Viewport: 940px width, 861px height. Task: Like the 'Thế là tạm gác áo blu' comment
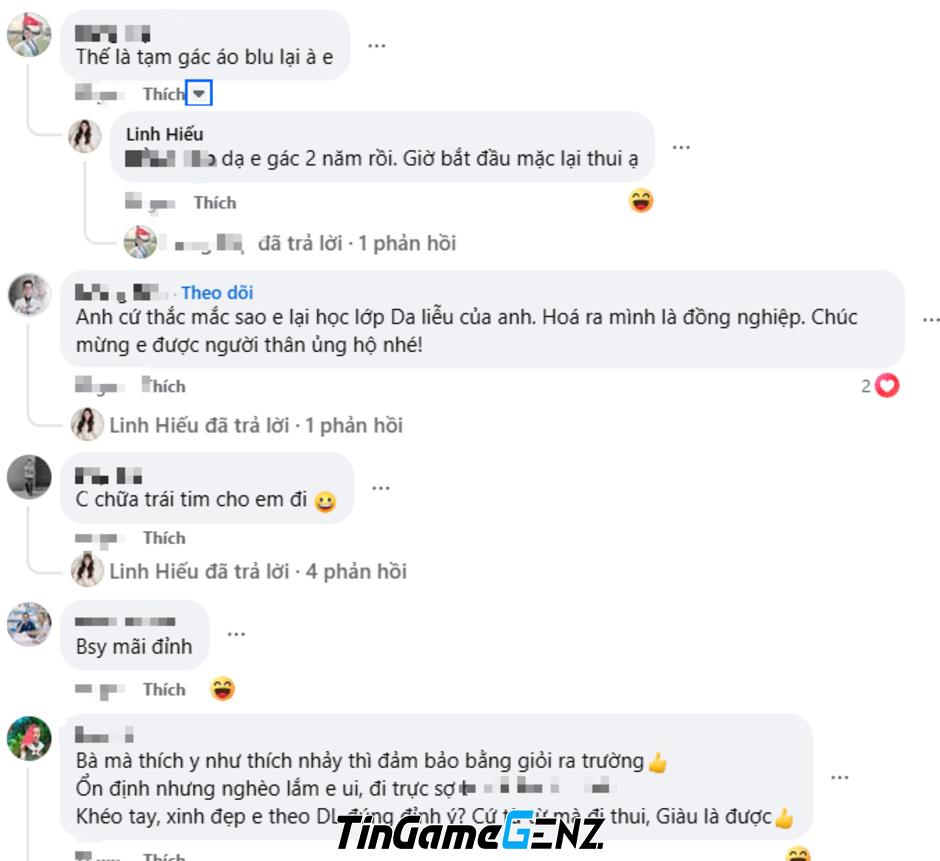click(x=164, y=94)
